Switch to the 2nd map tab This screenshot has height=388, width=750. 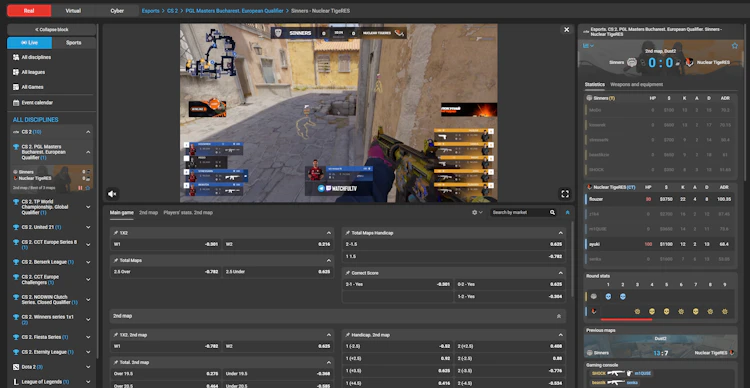click(148, 212)
